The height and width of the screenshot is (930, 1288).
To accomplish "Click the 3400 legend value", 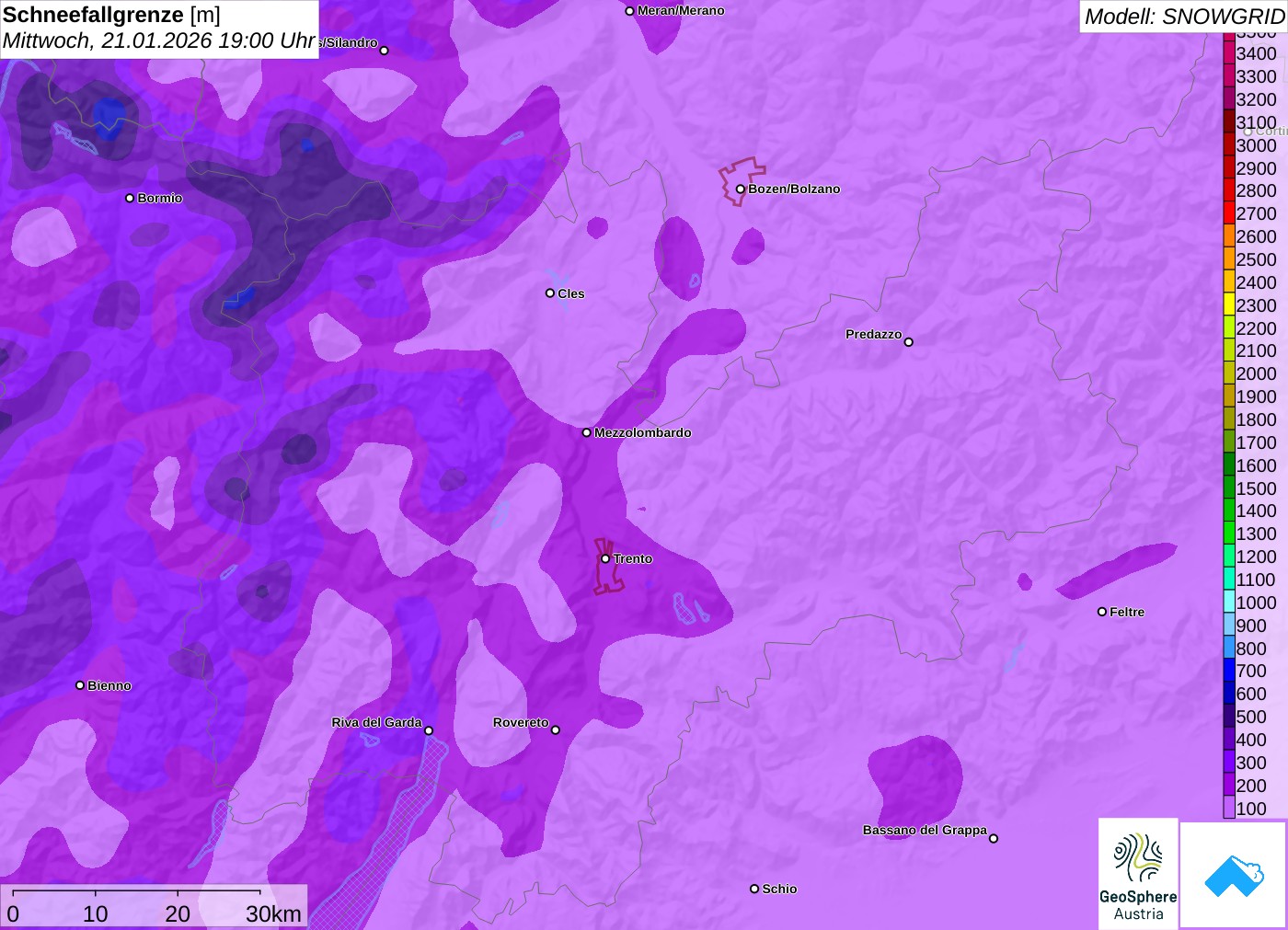I will (x=1256, y=53).
